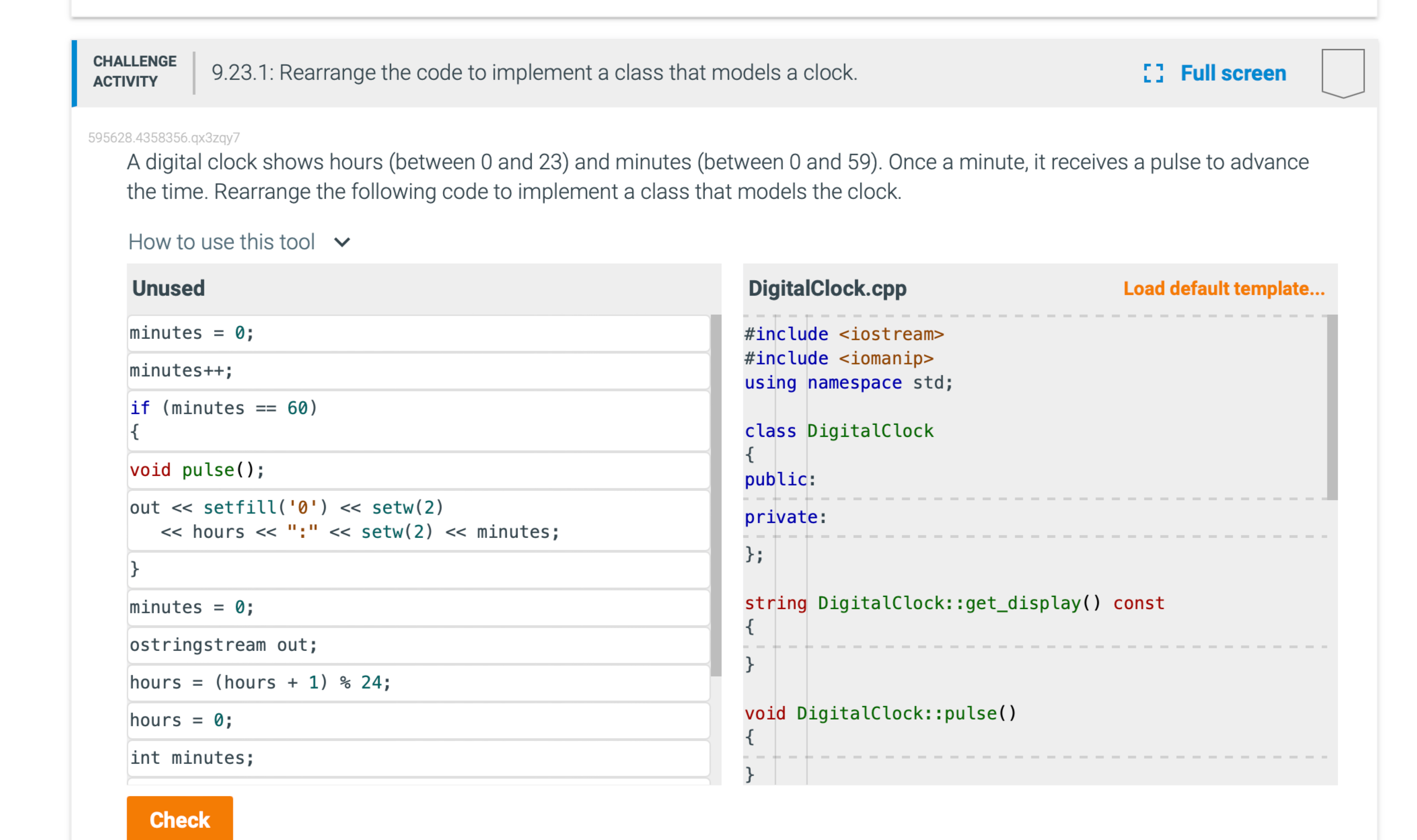Viewport: 1417px width, 840px height.
Task: Click Load default template link
Action: click(x=1224, y=288)
